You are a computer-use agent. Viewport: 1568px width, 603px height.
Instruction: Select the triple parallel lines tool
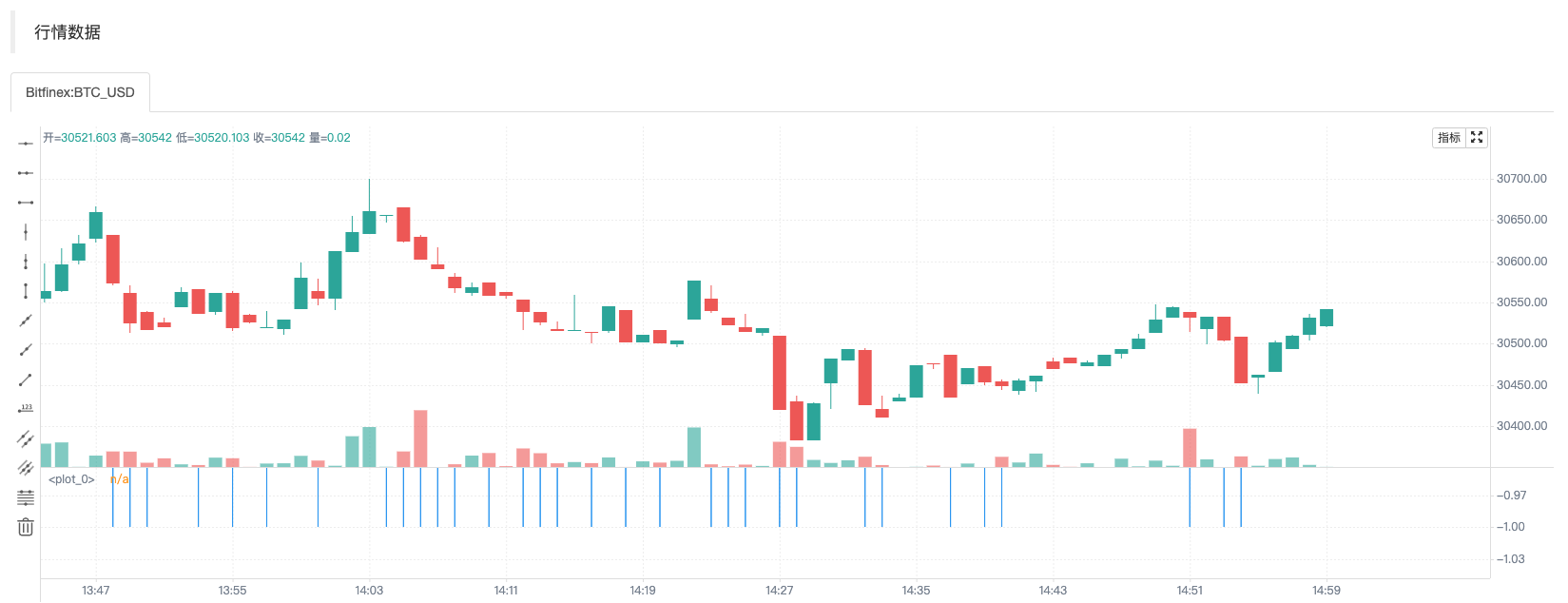26,468
